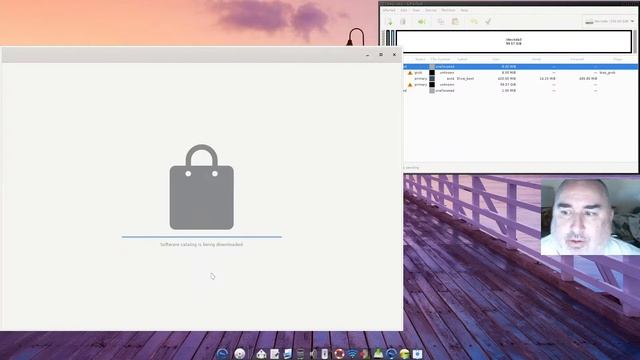Open the View menu in GParted
The image size is (640, 360).
416,10
